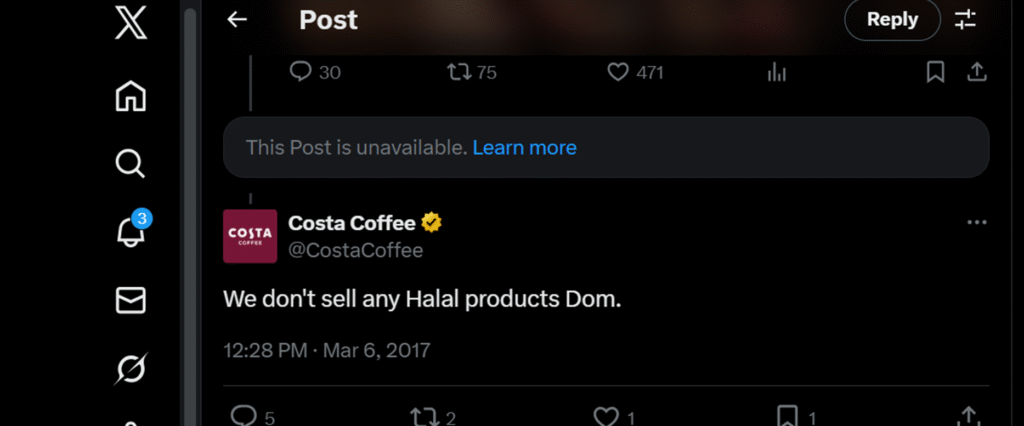Open Grok icon in sidebar

(130, 369)
